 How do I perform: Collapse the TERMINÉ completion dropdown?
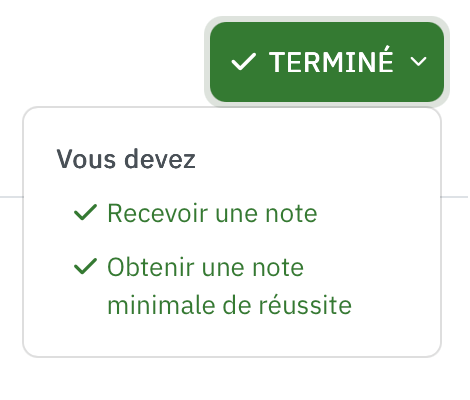[x=327, y=62]
